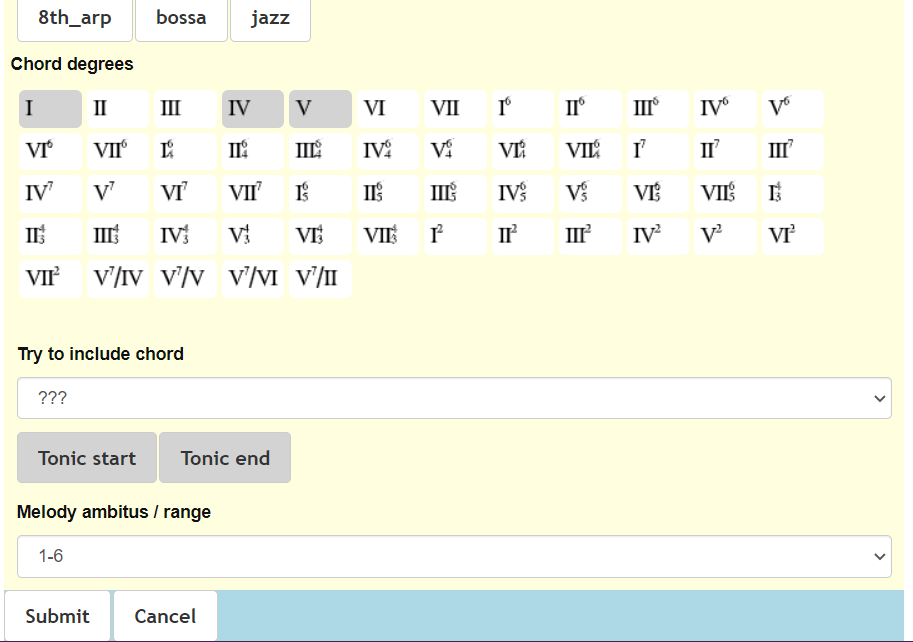The image size is (913, 642).
Task: Deselect the highlighted IV chord degree
Action: coord(253,109)
